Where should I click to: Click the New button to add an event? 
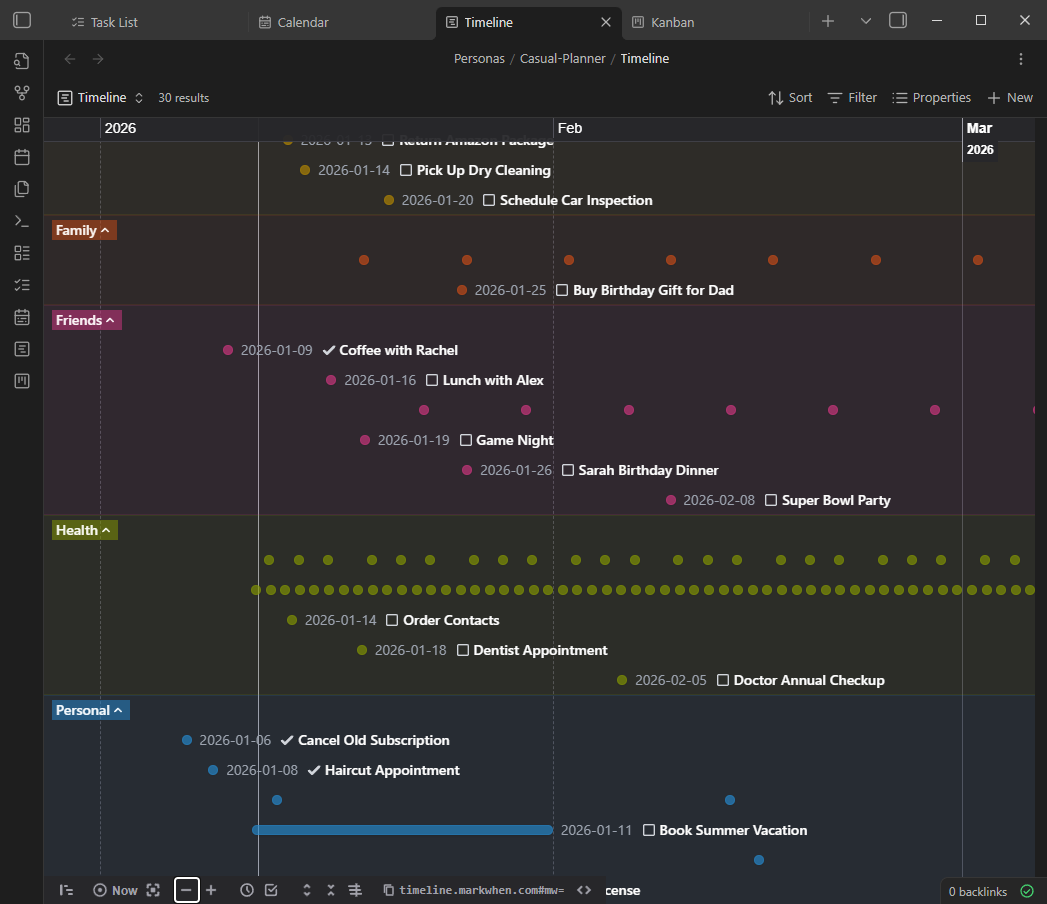tap(1010, 97)
